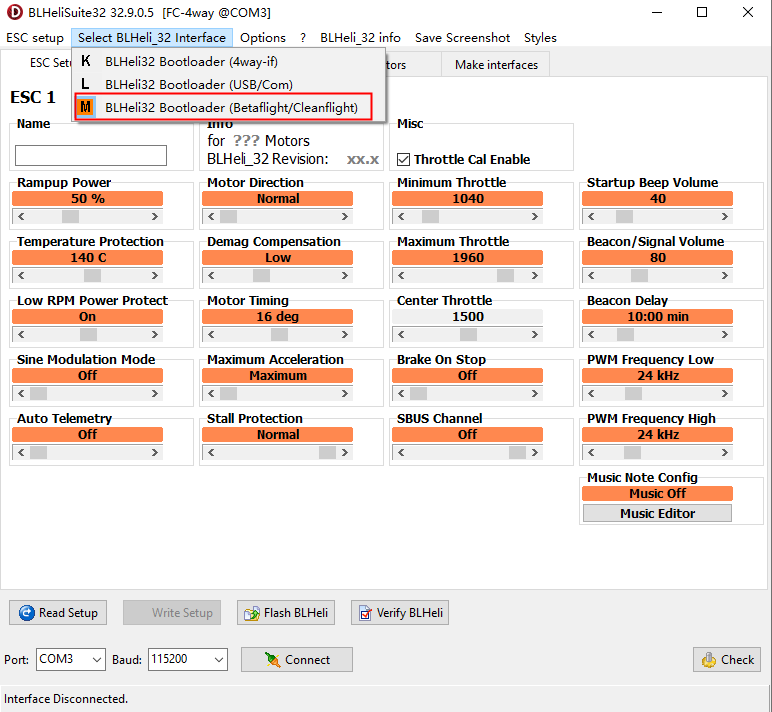Increase Motor Direction with right arrow
The width and height of the screenshot is (772, 712).
[345, 217]
